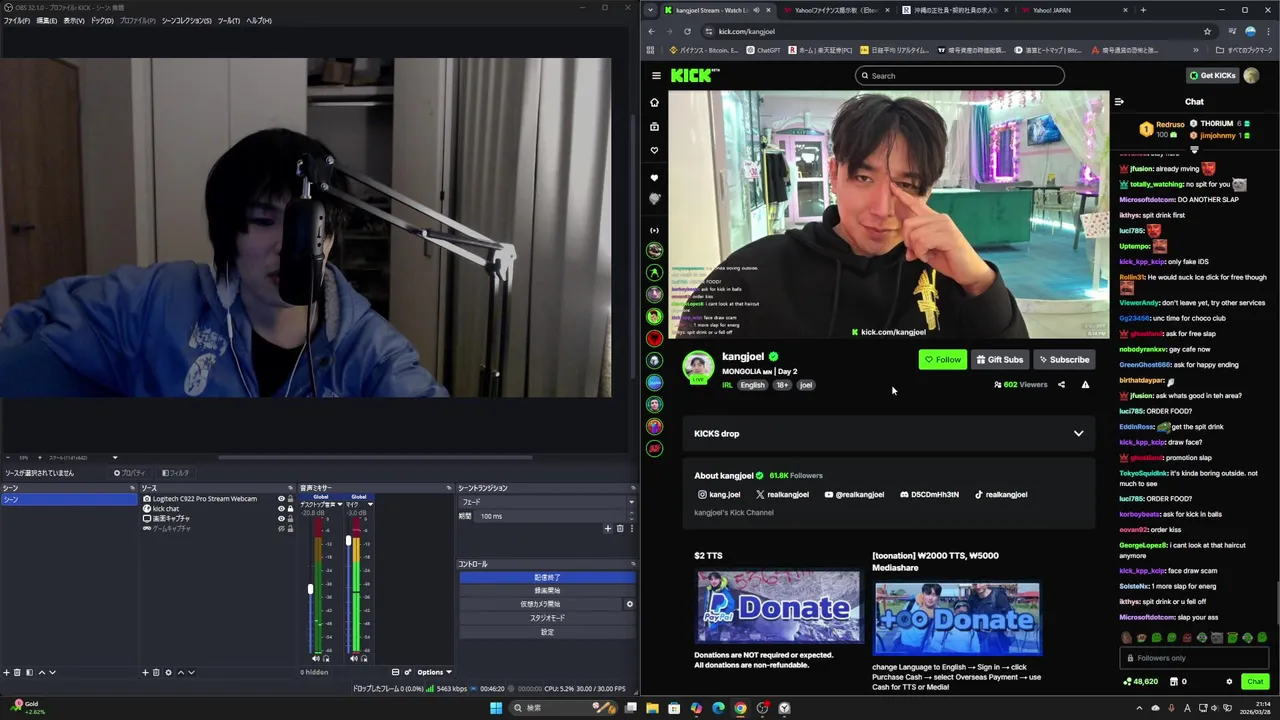
Task: Follow the kangjoel channel
Action: [942, 360]
